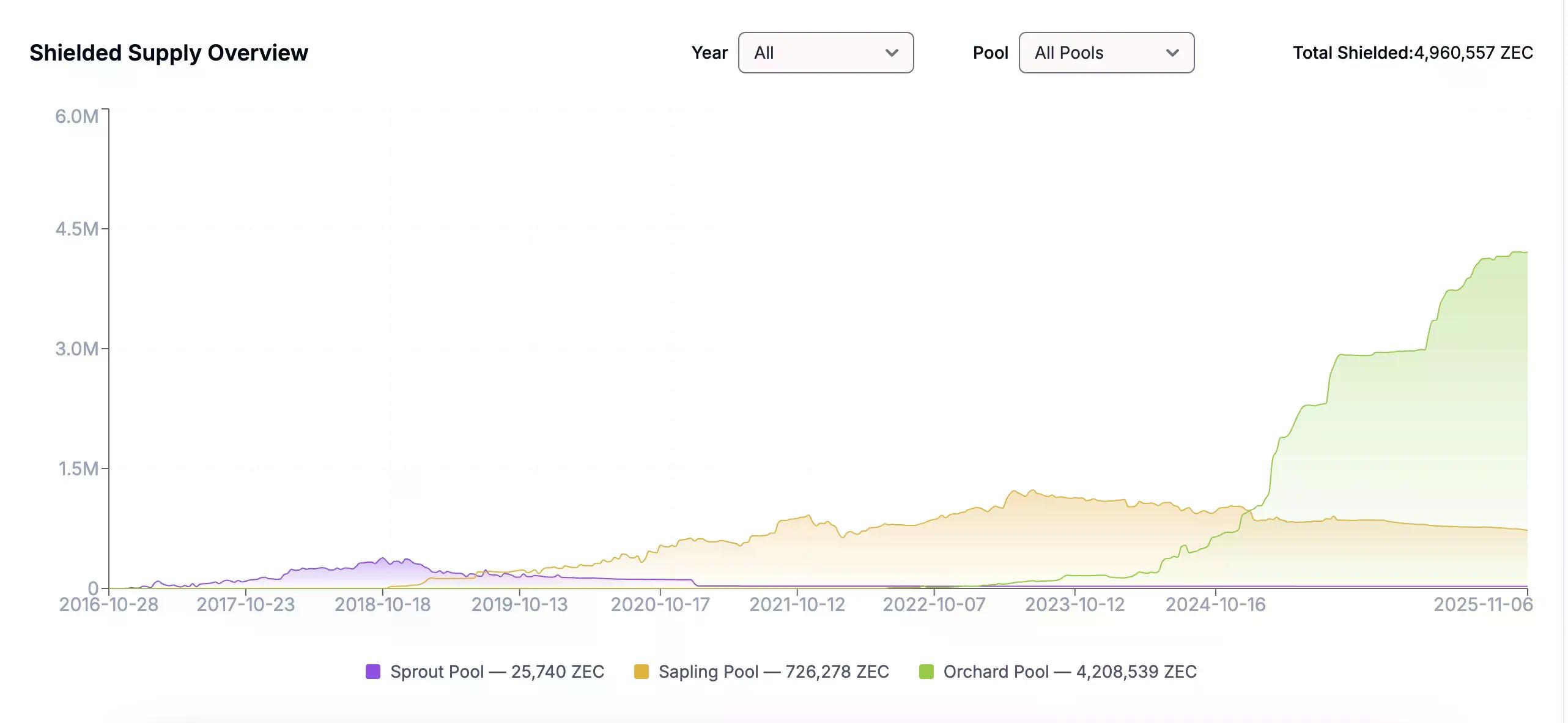The width and height of the screenshot is (1568, 723).
Task: Click the 2016-10-28 start date label
Action: click(x=109, y=604)
